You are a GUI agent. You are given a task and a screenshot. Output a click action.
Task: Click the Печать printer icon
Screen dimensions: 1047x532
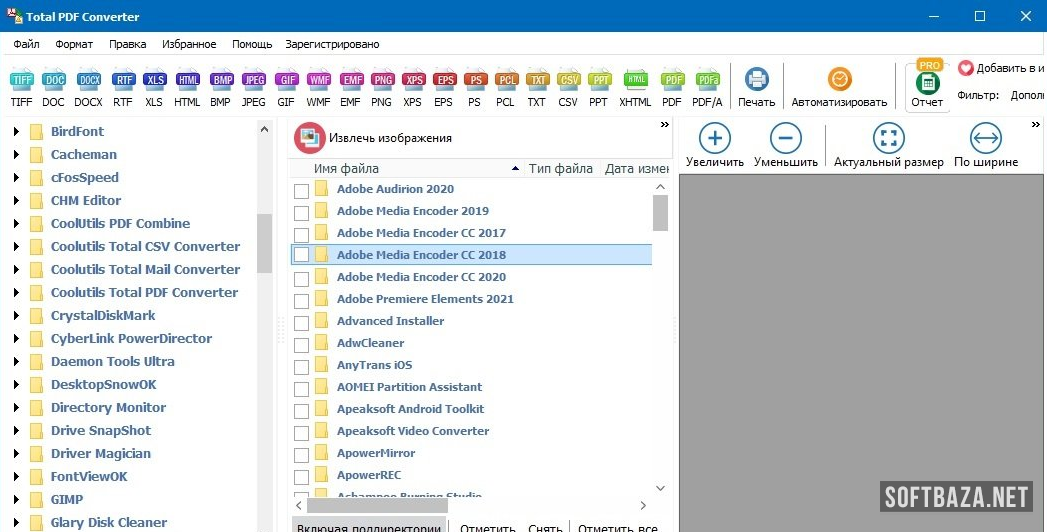pyautogui.click(x=757, y=80)
